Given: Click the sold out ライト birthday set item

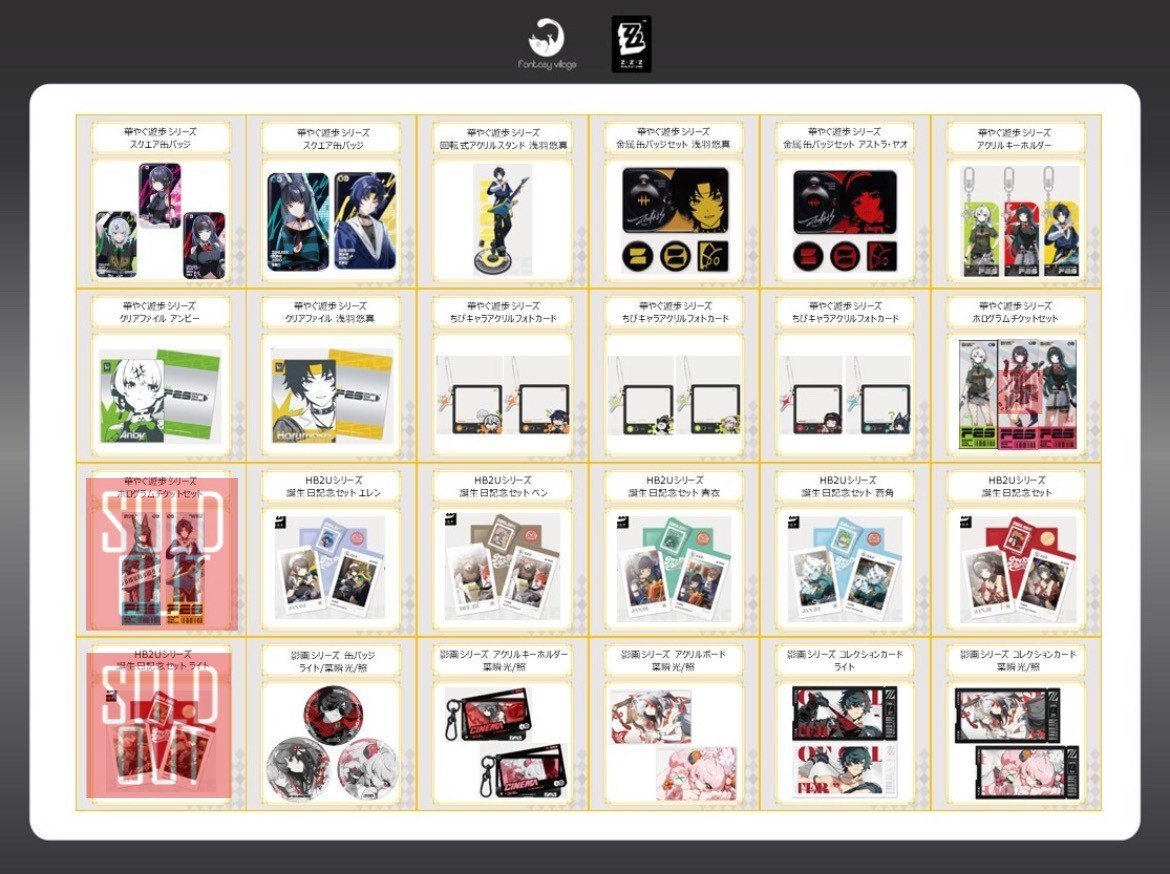Looking at the screenshot, I should [x=160, y=725].
